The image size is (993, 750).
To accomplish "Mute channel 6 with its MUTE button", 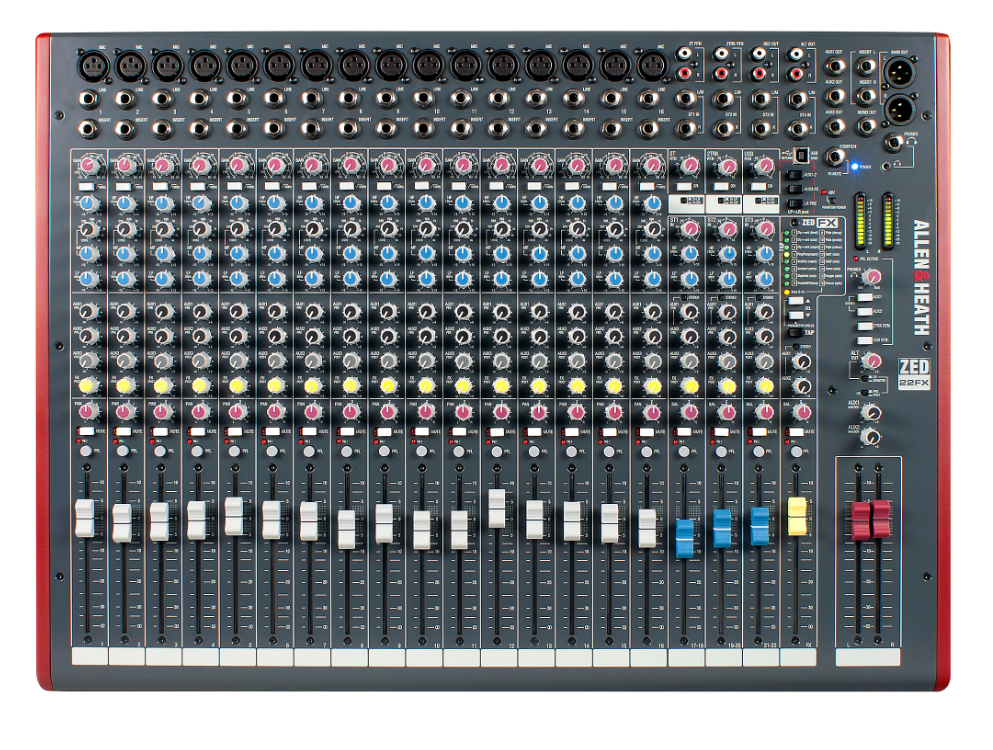I will pyautogui.click(x=272, y=431).
